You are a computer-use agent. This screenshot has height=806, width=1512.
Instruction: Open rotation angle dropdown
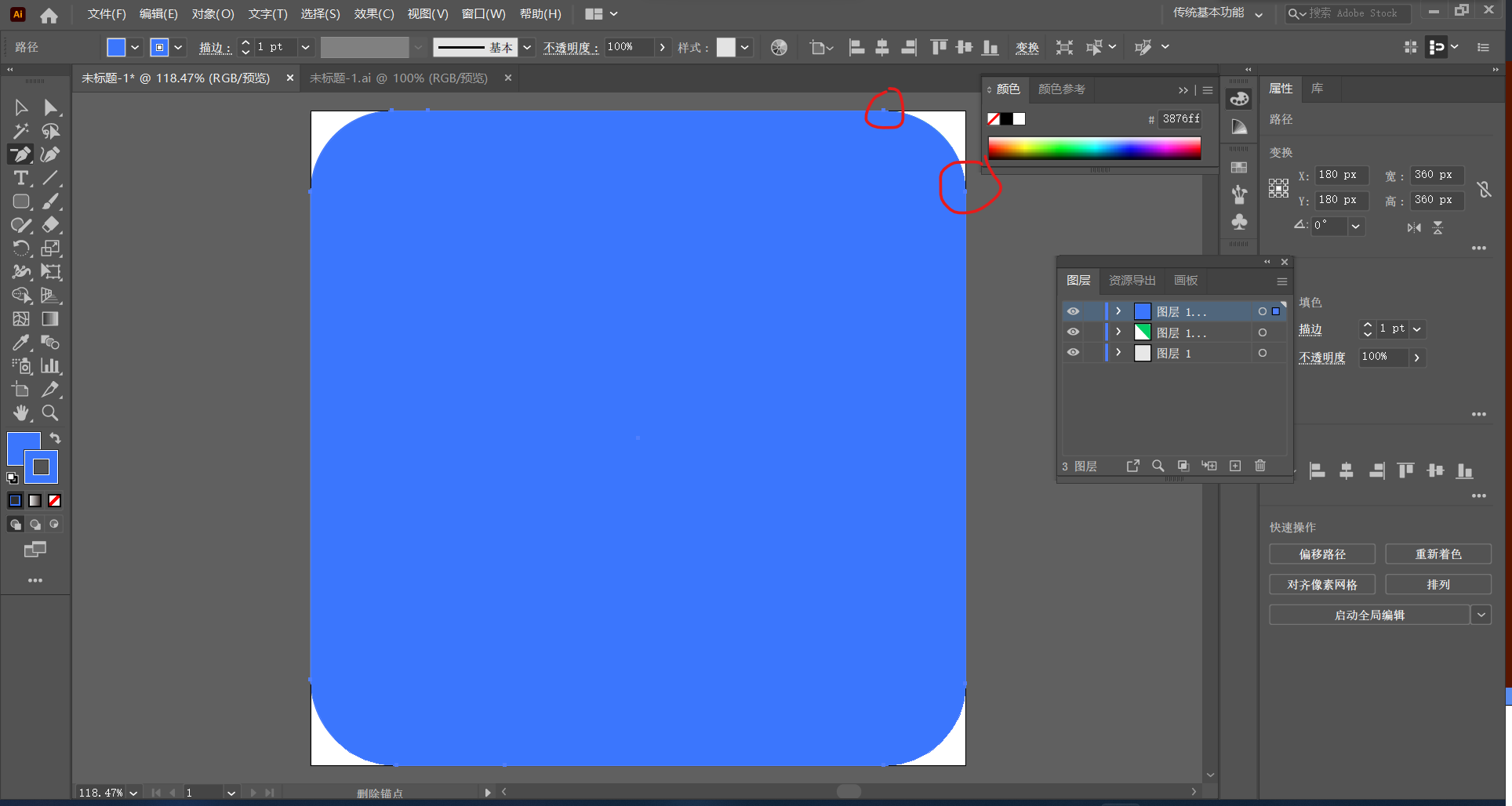1355,226
